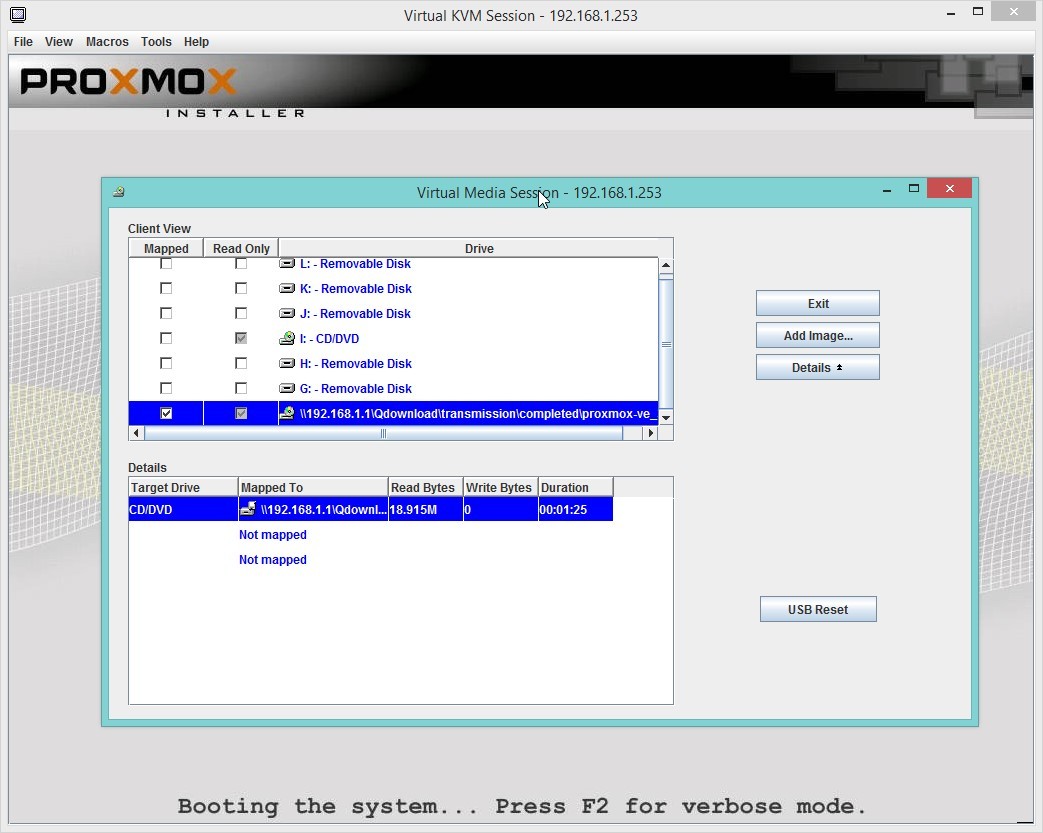The height and width of the screenshot is (833, 1043).
Task: Click the Mapped To column header
Action: click(313, 487)
